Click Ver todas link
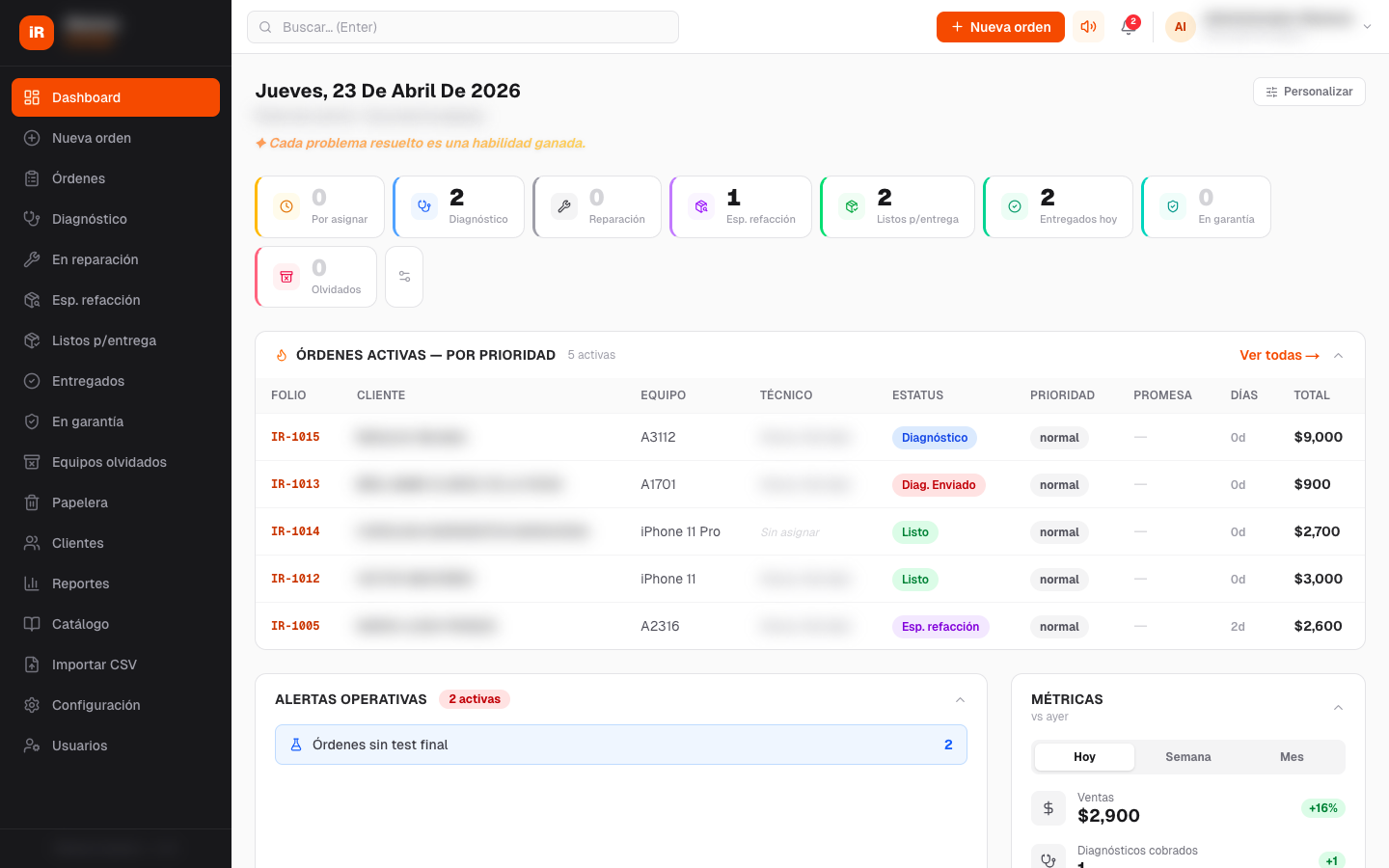1389x868 pixels. (1279, 355)
